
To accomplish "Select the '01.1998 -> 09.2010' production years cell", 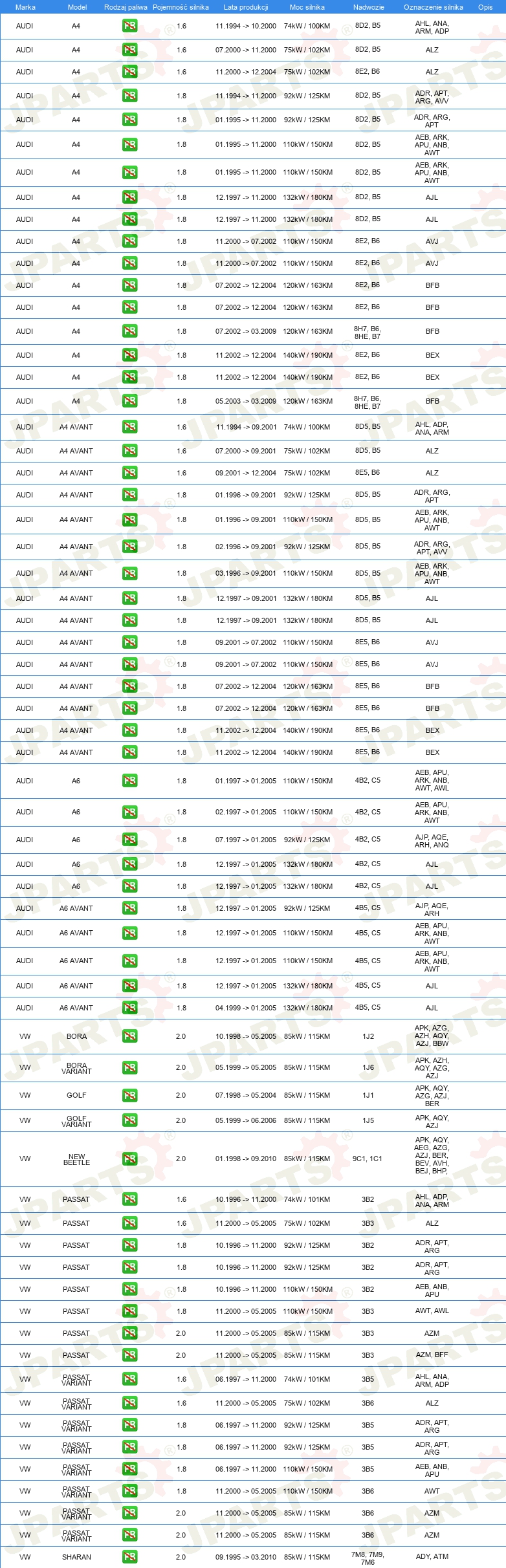I will tap(246, 1159).
